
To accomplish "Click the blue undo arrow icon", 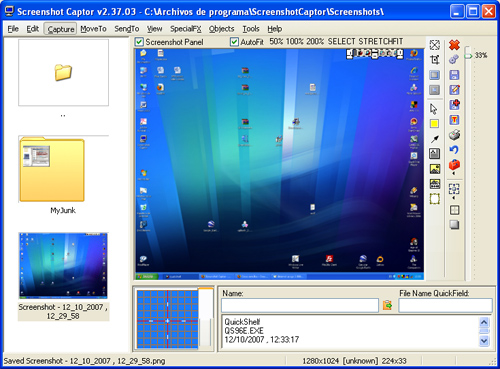I will (x=454, y=150).
